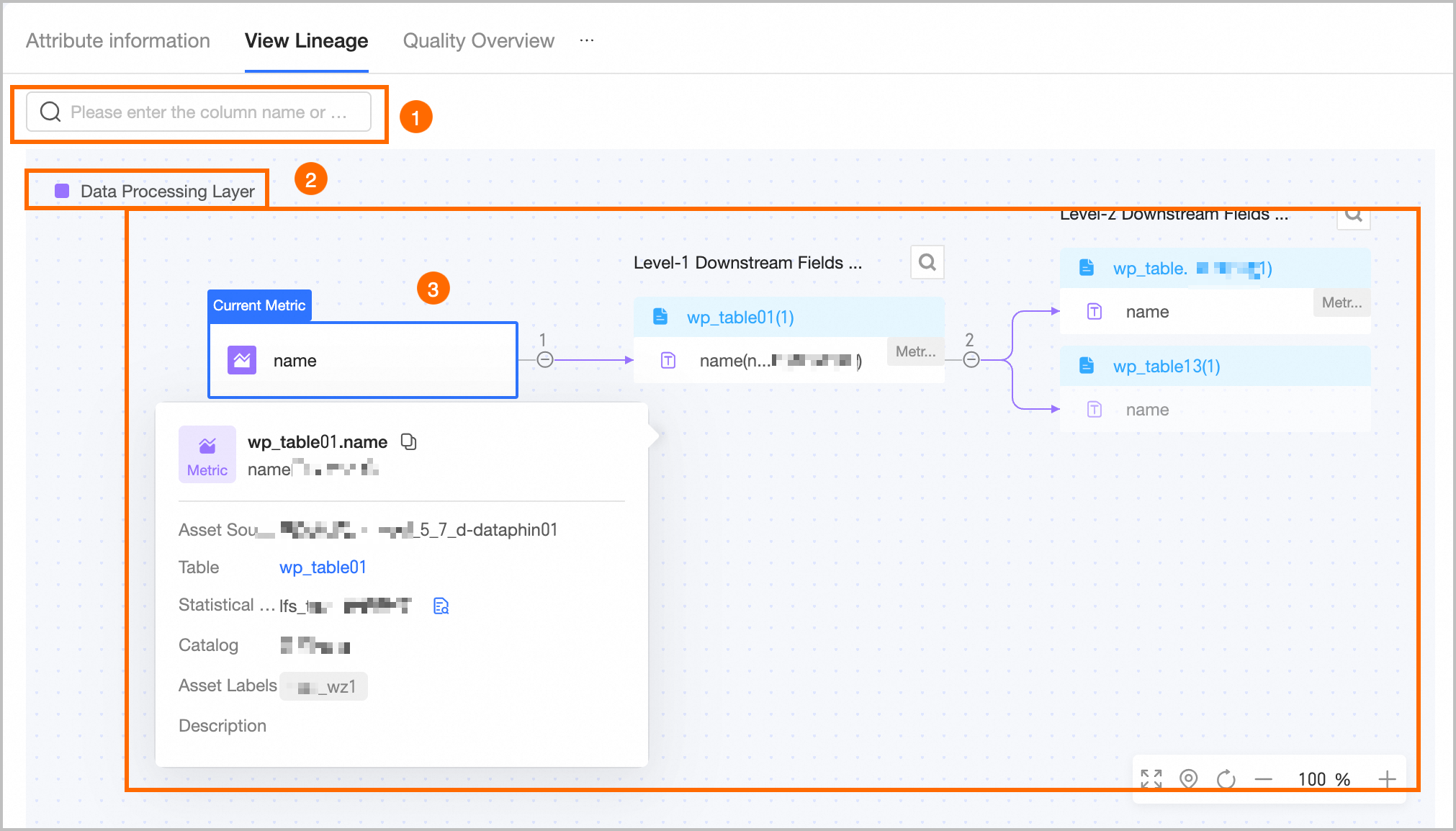The image size is (1456, 831).
Task: Click the purple Data Processing Layer swatch
Action: pos(62,191)
